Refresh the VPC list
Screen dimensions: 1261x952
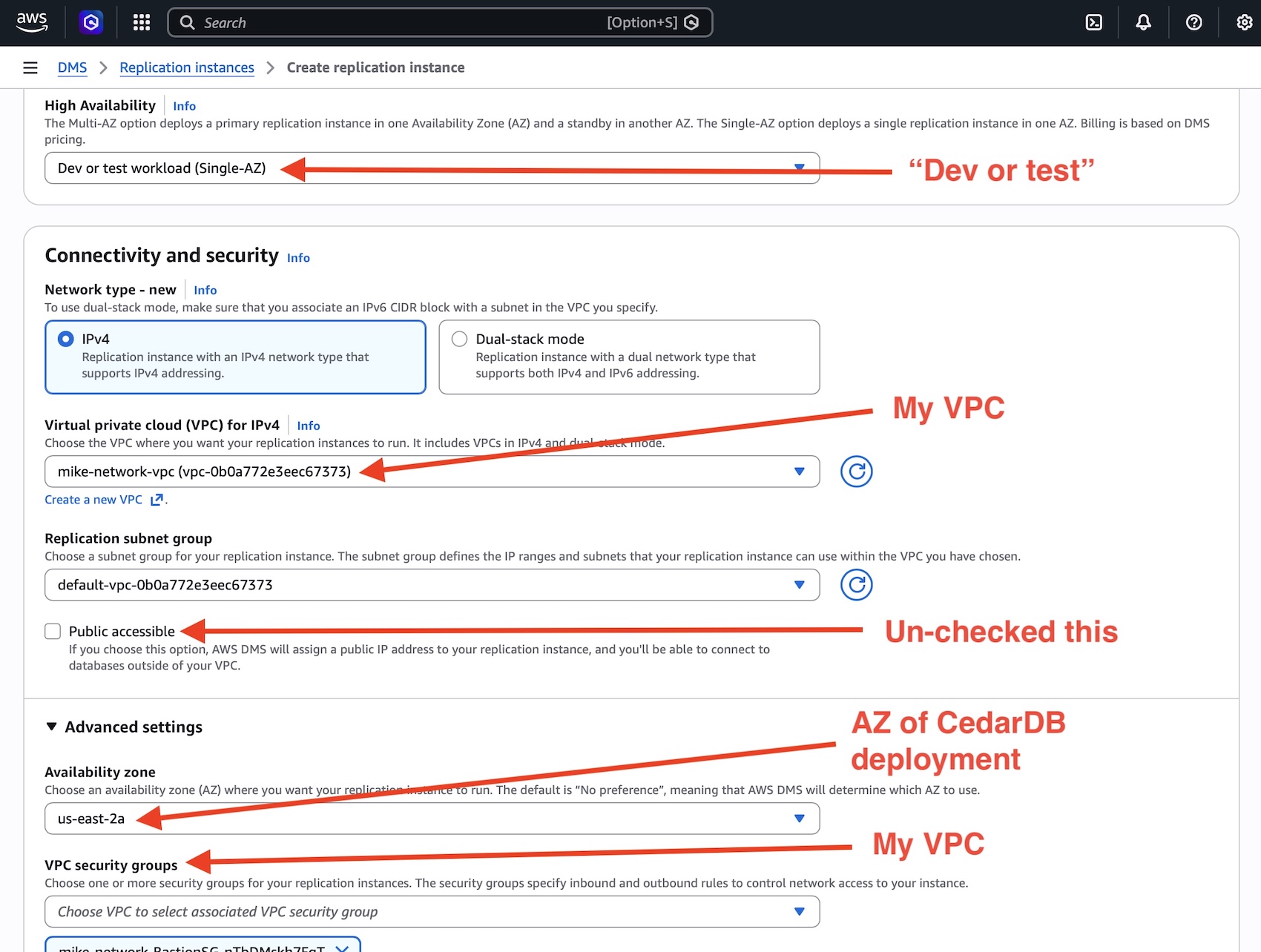[856, 472]
